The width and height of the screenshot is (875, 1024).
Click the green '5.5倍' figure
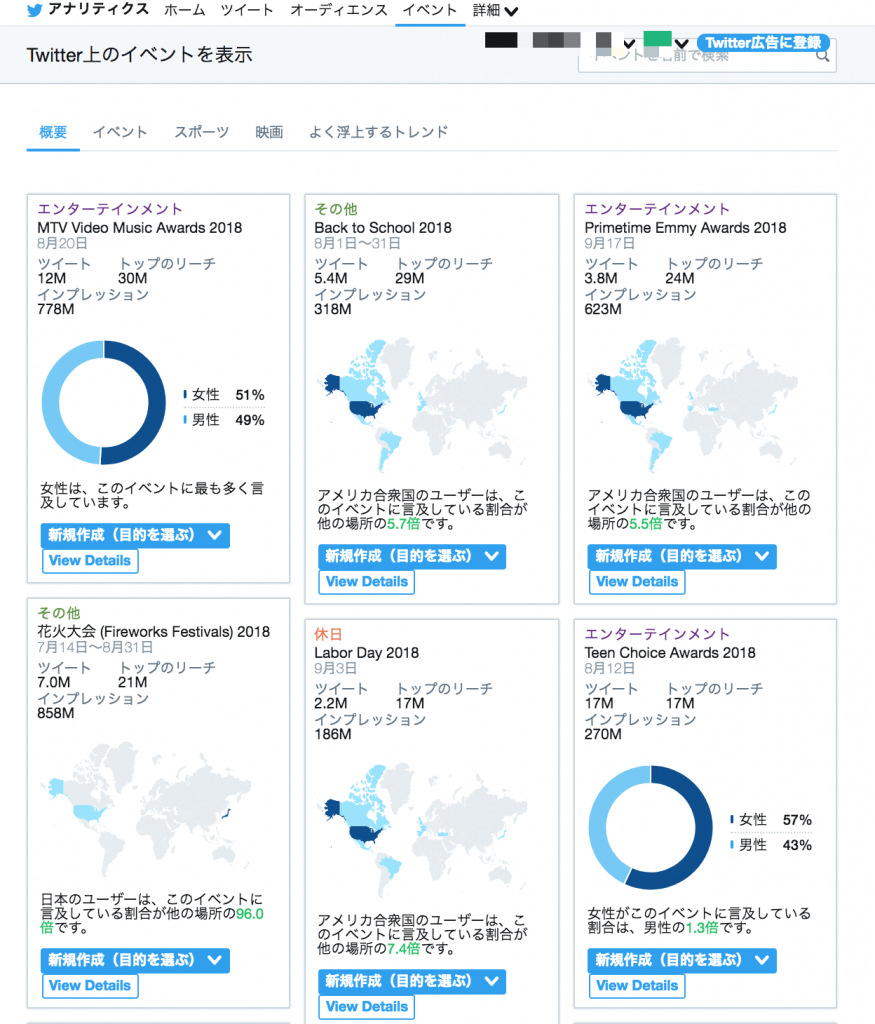tap(646, 524)
